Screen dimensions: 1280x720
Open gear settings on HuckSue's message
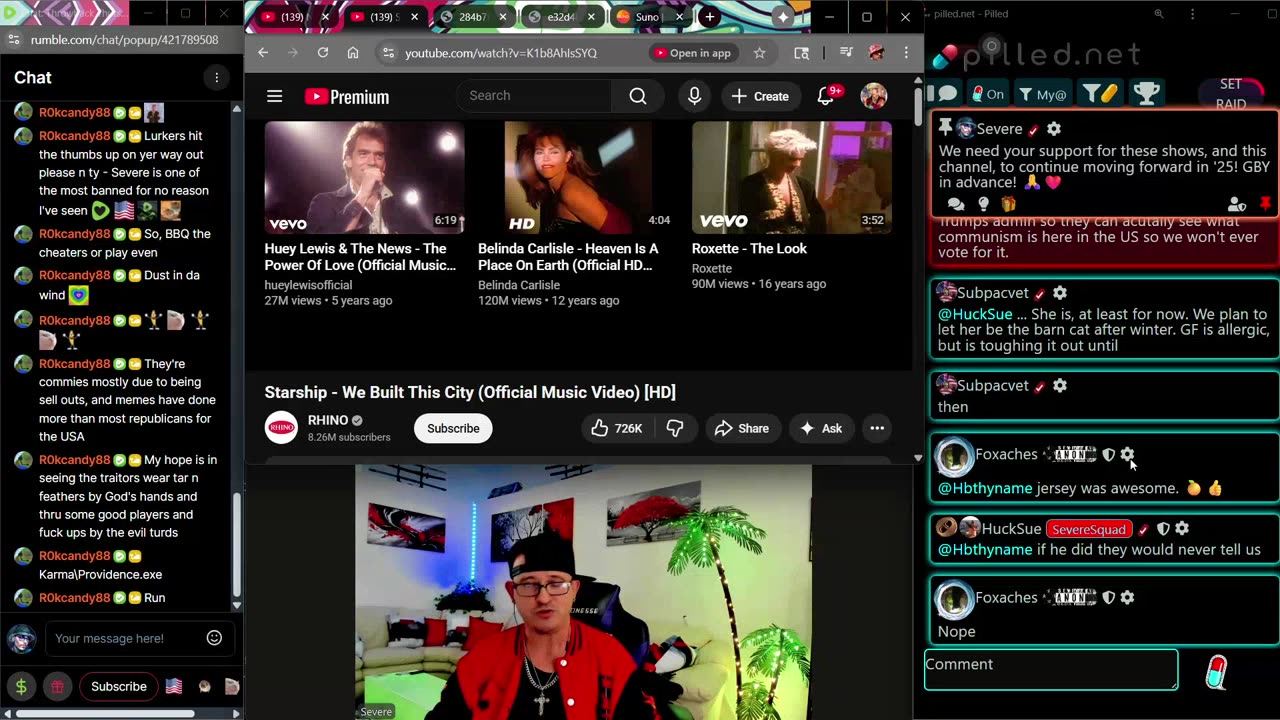(x=1182, y=528)
